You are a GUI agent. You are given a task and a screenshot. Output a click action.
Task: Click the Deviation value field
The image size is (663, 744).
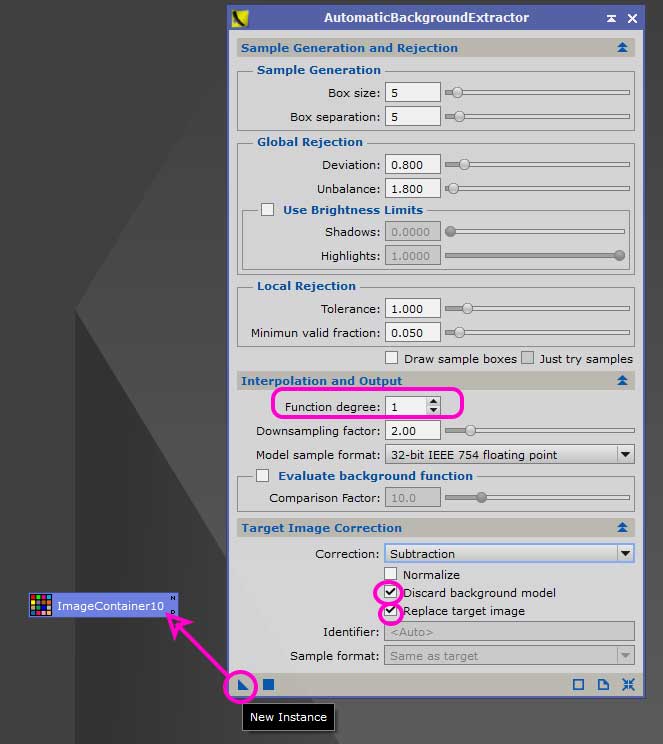pyautogui.click(x=412, y=165)
